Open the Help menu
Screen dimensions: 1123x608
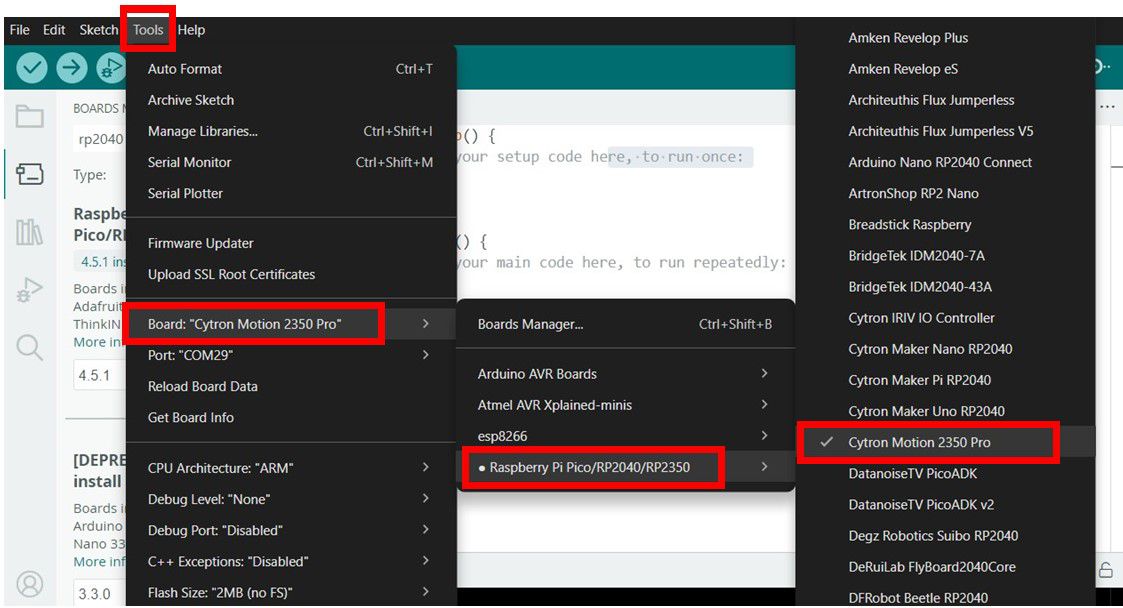[191, 30]
